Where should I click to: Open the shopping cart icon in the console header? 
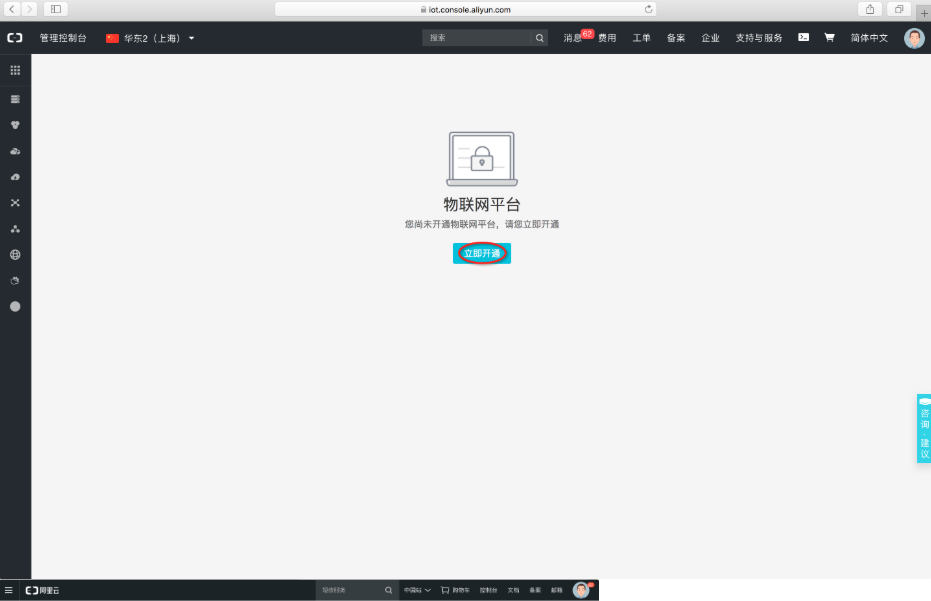coord(829,37)
